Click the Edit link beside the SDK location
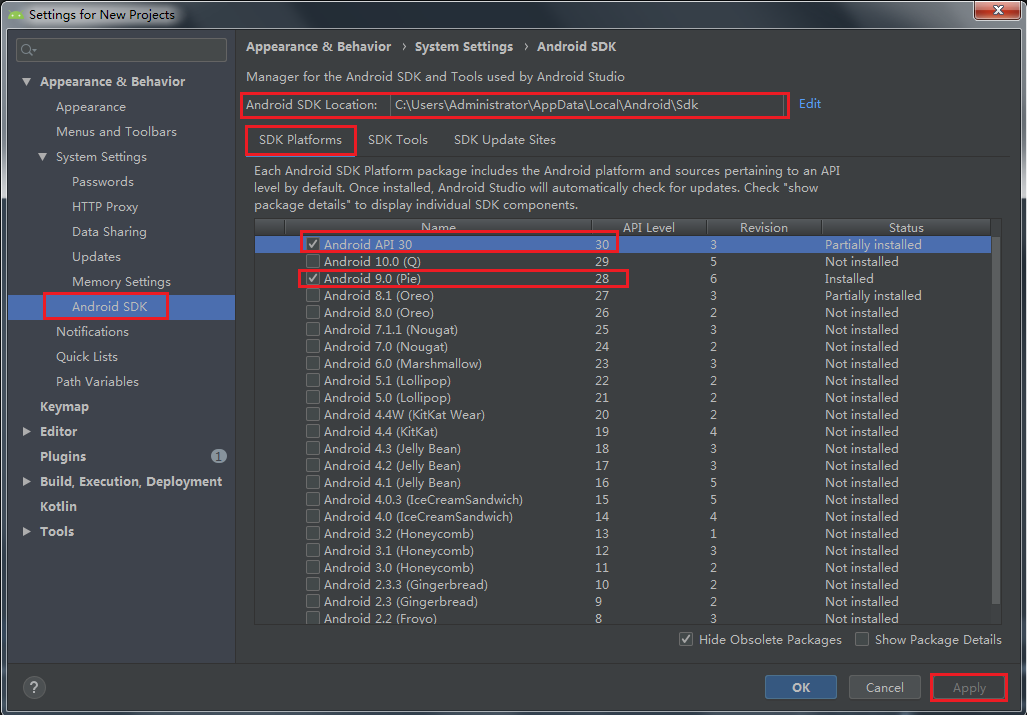The image size is (1027, 715). 809,104
